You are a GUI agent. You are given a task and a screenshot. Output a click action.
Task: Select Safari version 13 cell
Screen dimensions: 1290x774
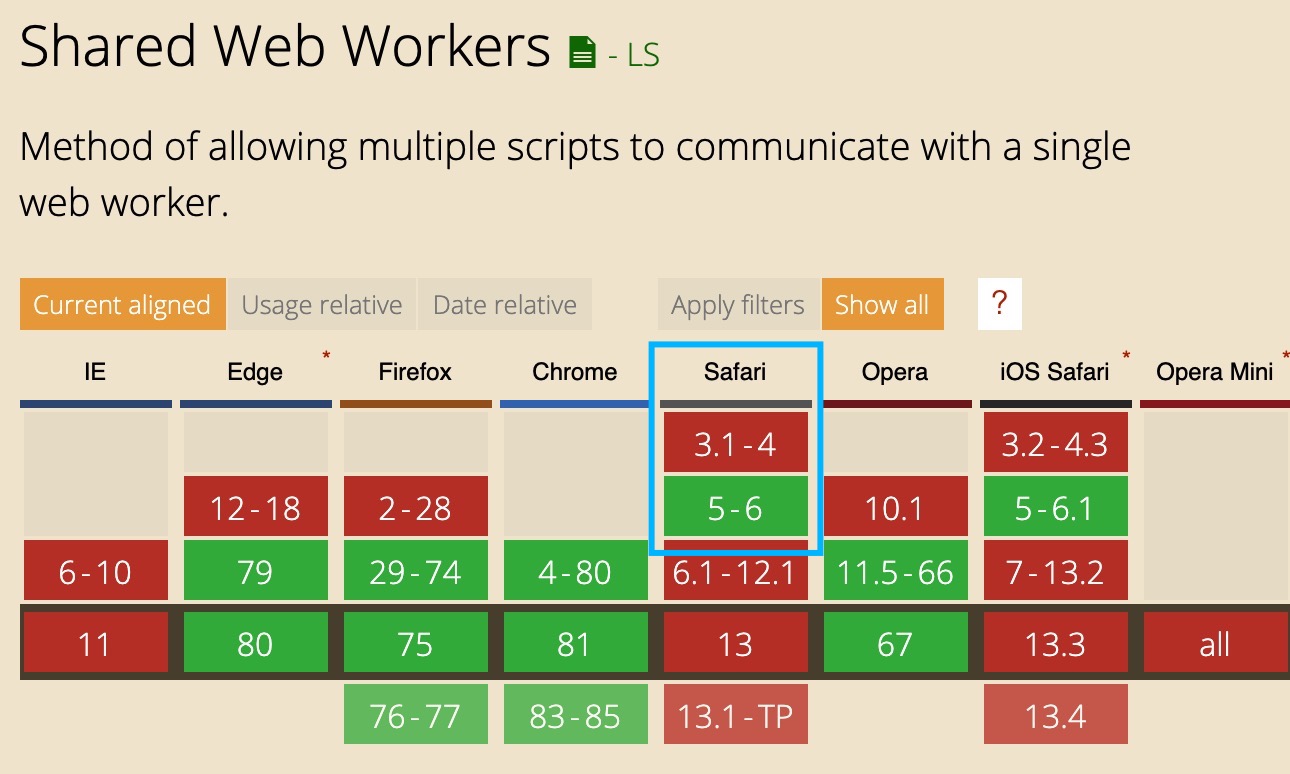(735, 643)
